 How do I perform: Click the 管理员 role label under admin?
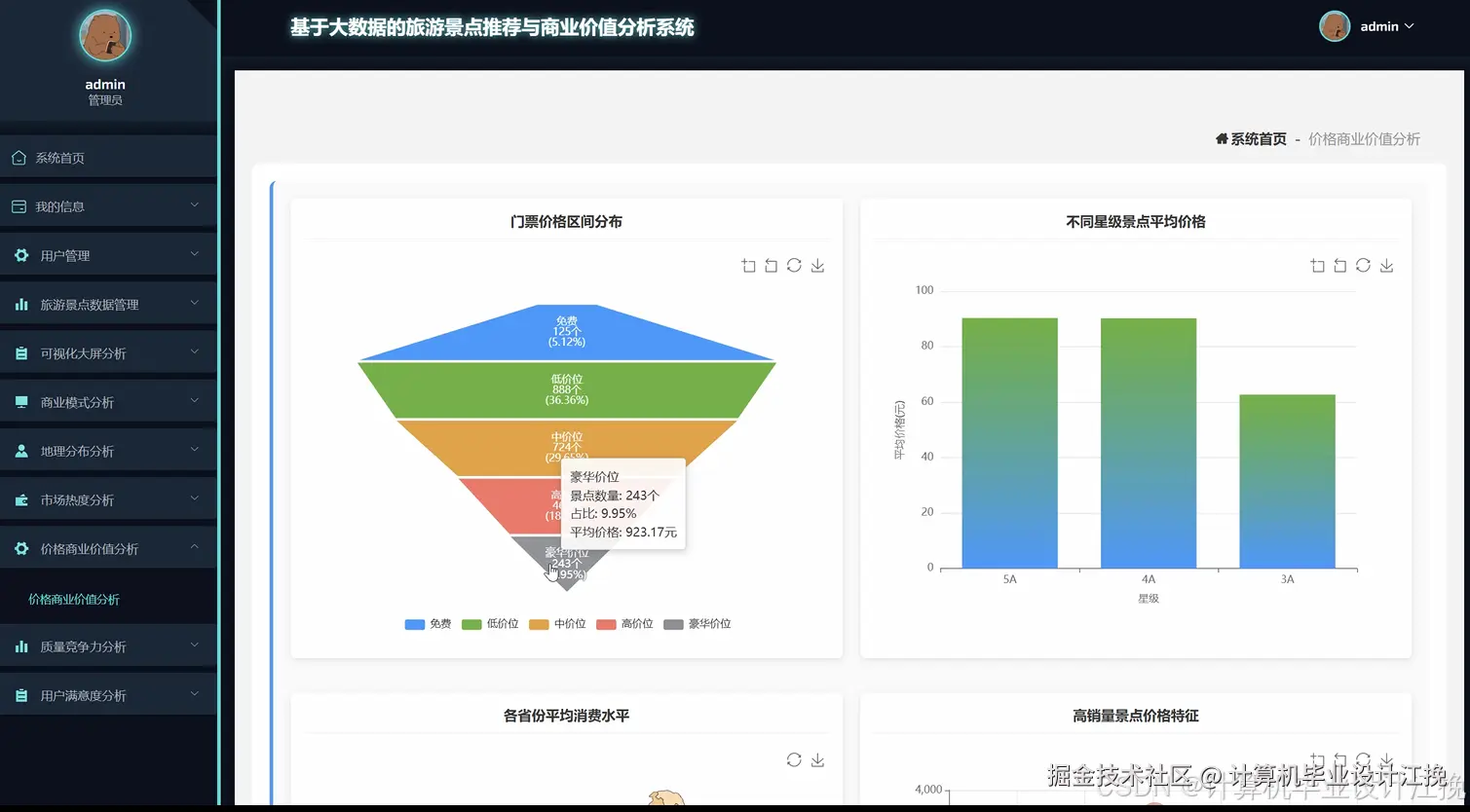105,100
